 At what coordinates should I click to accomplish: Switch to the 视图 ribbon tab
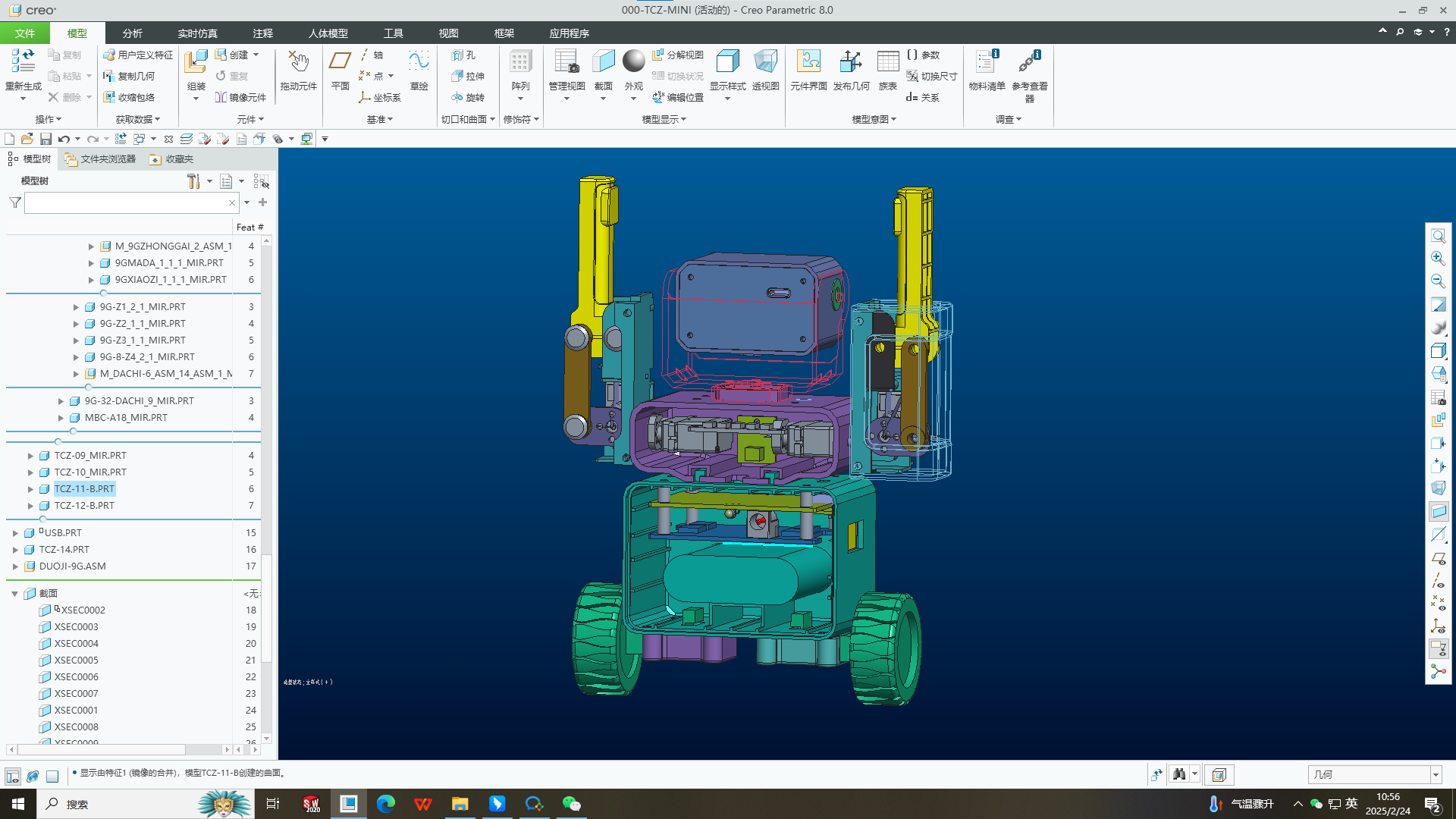[448, 33]
